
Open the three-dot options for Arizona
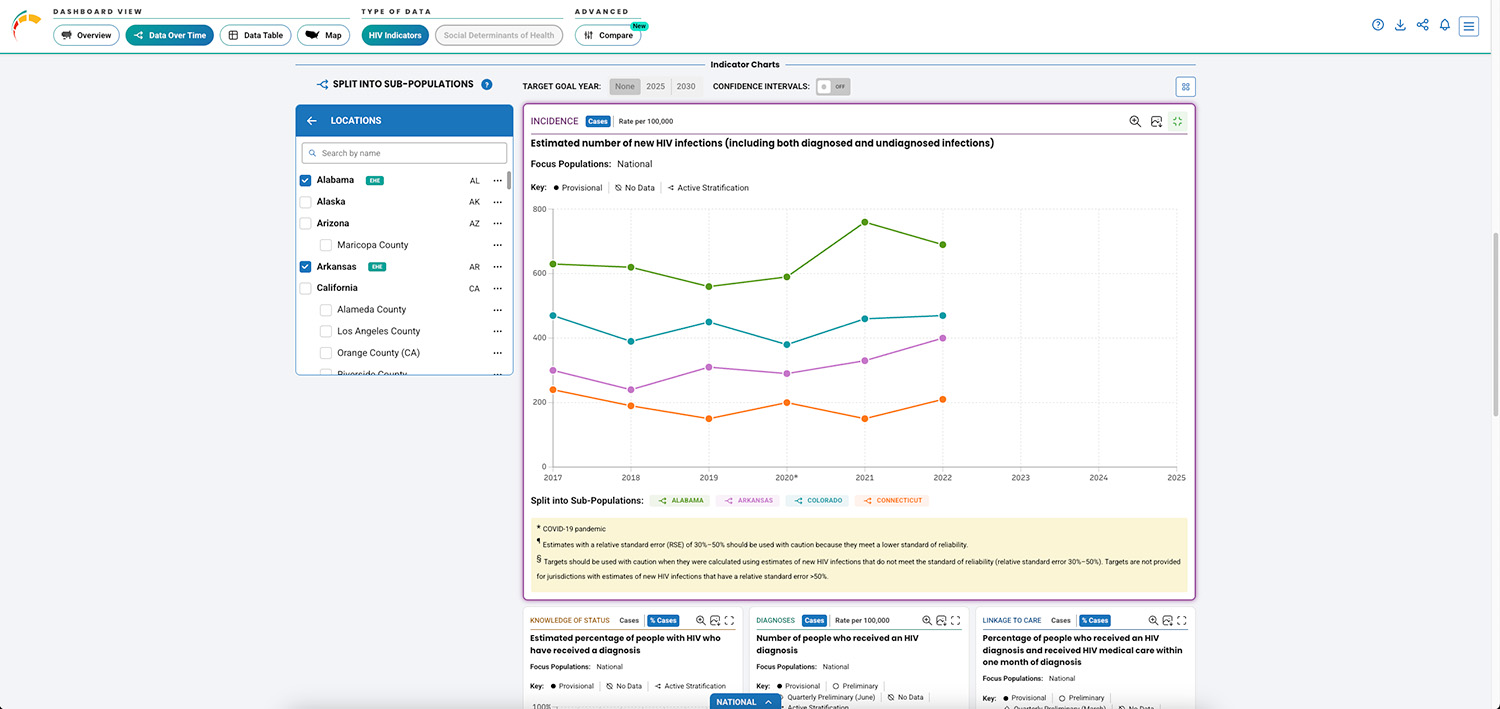pyautogui.click(x=497, y=224)
